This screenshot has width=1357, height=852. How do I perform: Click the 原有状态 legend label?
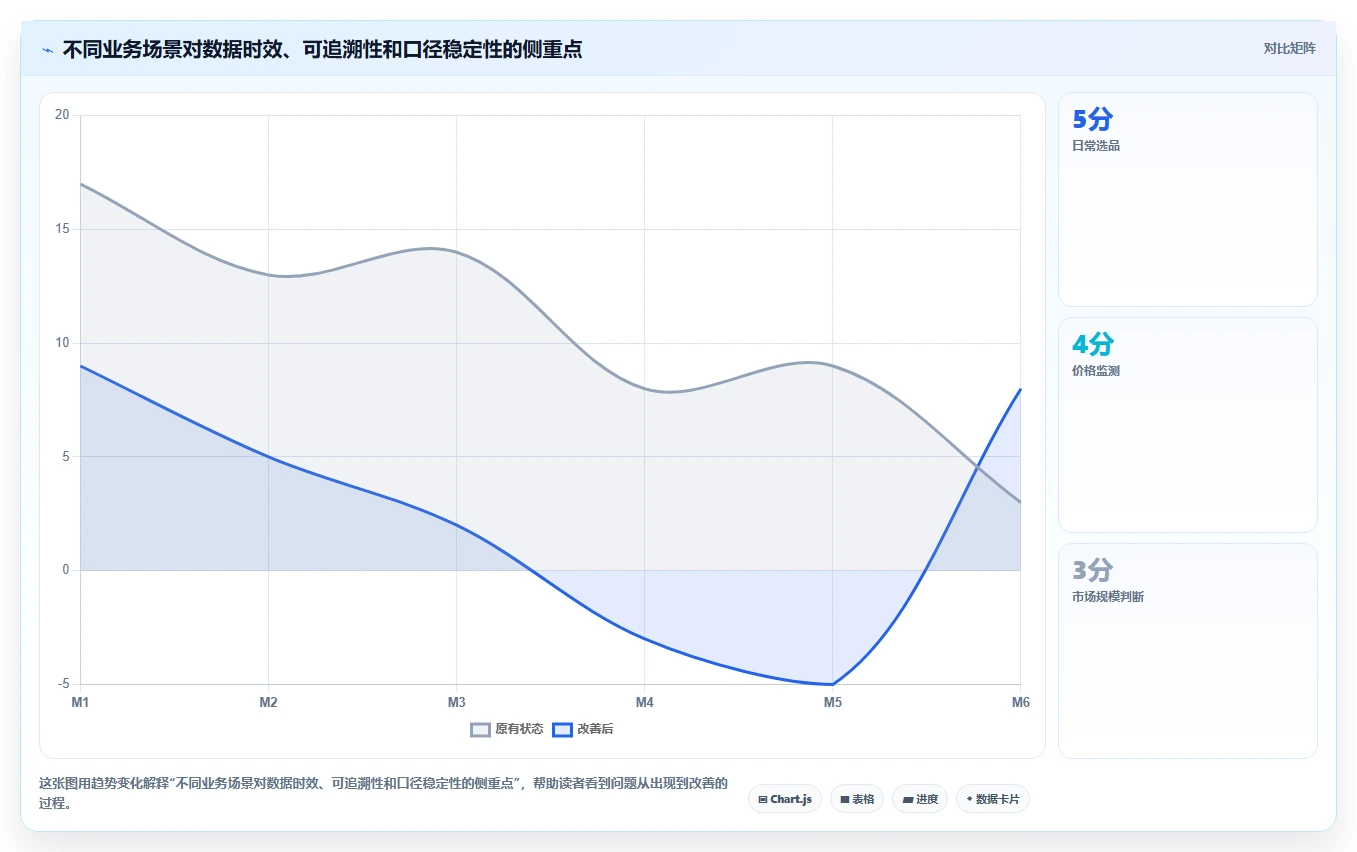(519, 729)
